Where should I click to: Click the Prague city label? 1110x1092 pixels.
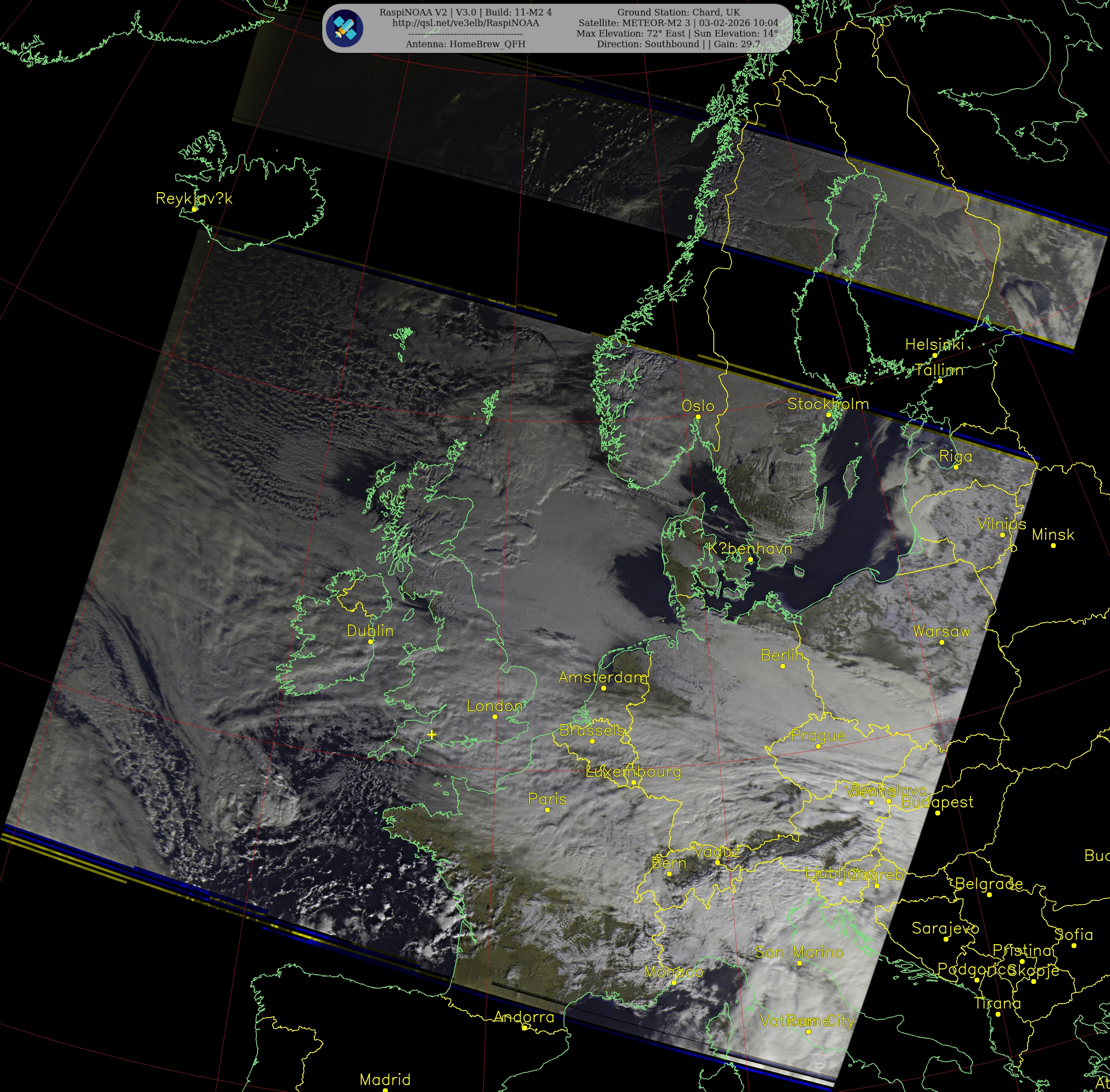[x=818, y=735]
